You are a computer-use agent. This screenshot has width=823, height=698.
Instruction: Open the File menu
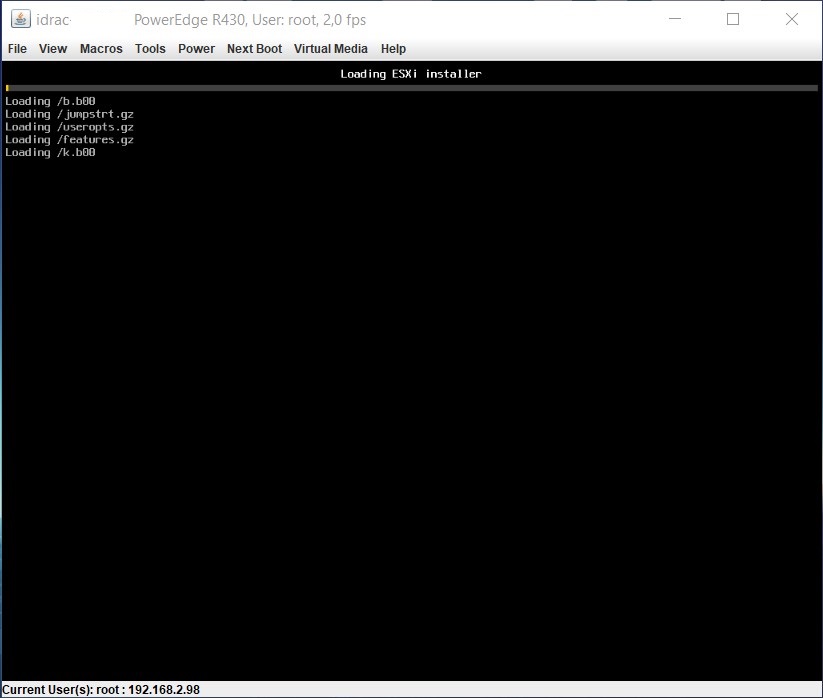[x=17, y=49]
